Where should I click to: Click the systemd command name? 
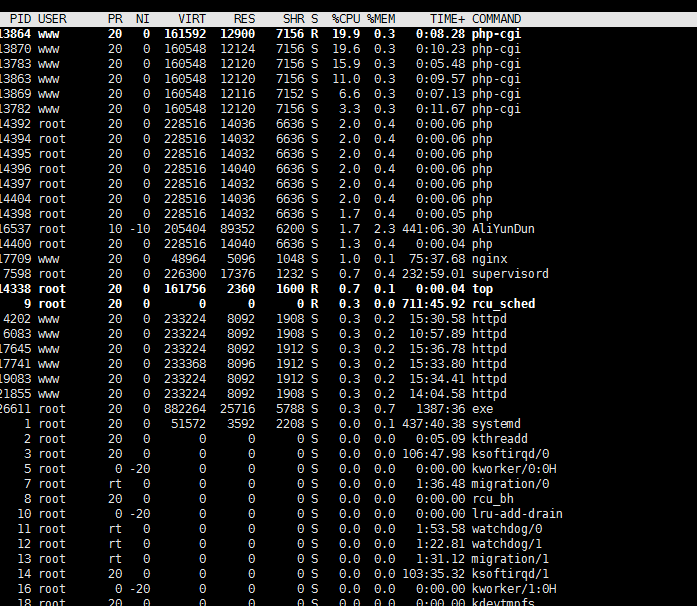coord(496,424)
